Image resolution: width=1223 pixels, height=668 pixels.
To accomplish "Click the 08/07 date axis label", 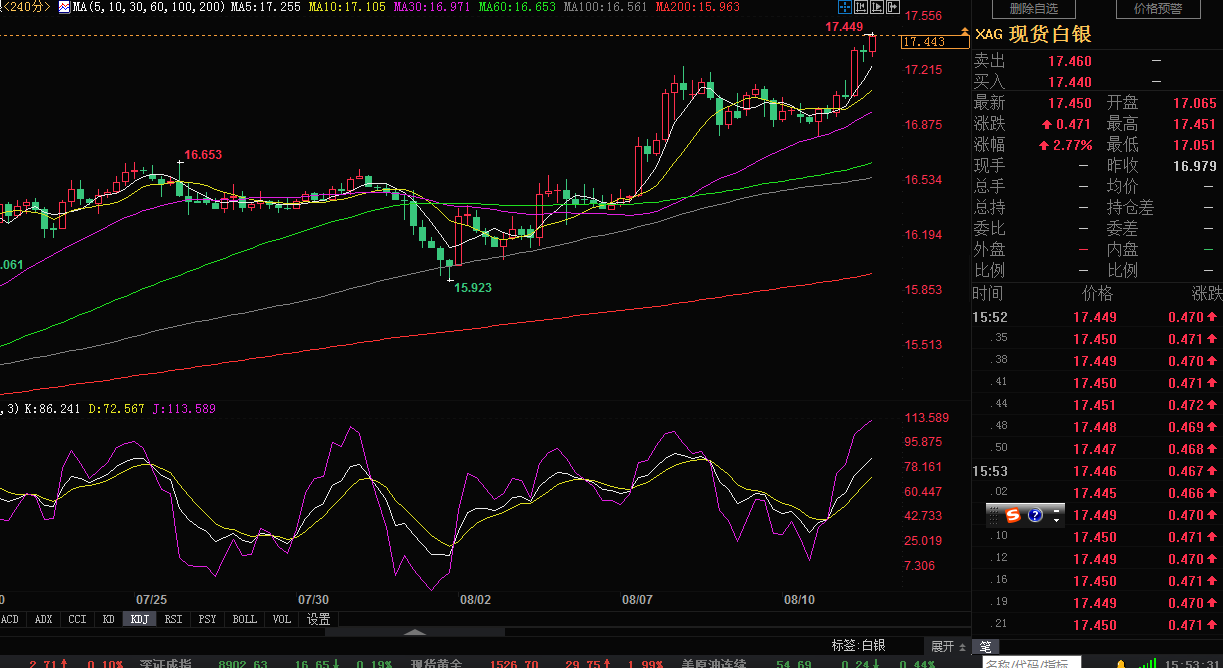I will (x=637, y=600).
